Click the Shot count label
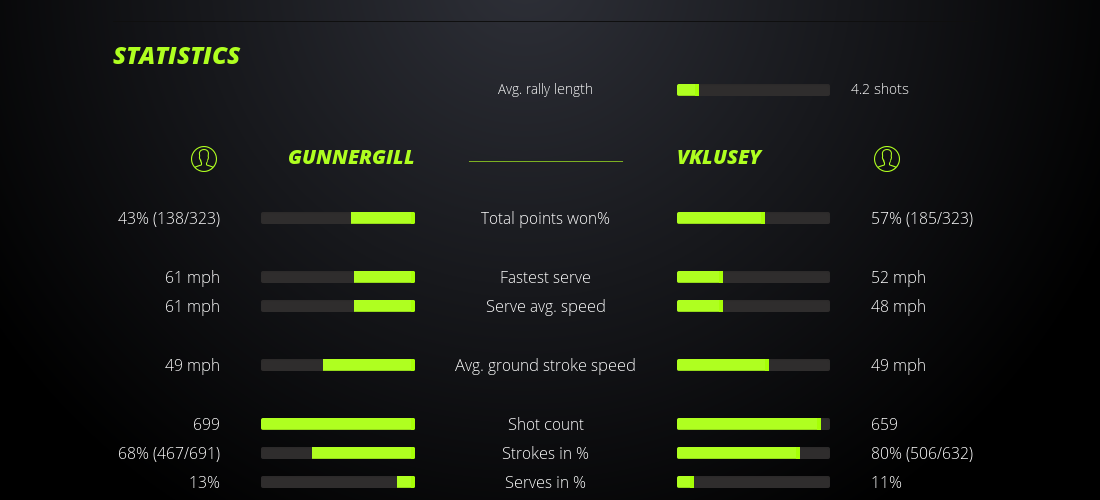 point(545,424)
